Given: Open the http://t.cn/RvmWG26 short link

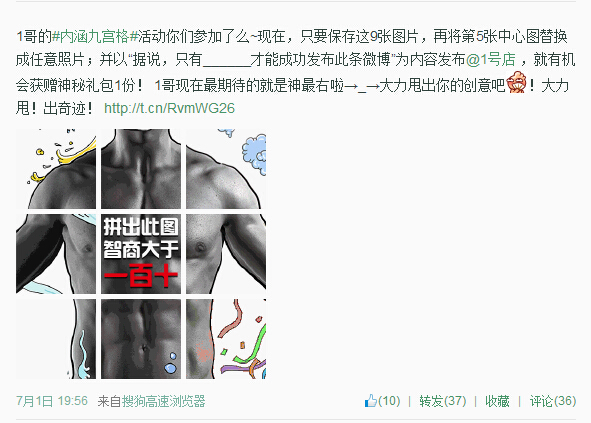Looking at the screenshot, I should [x=169, y=108].
